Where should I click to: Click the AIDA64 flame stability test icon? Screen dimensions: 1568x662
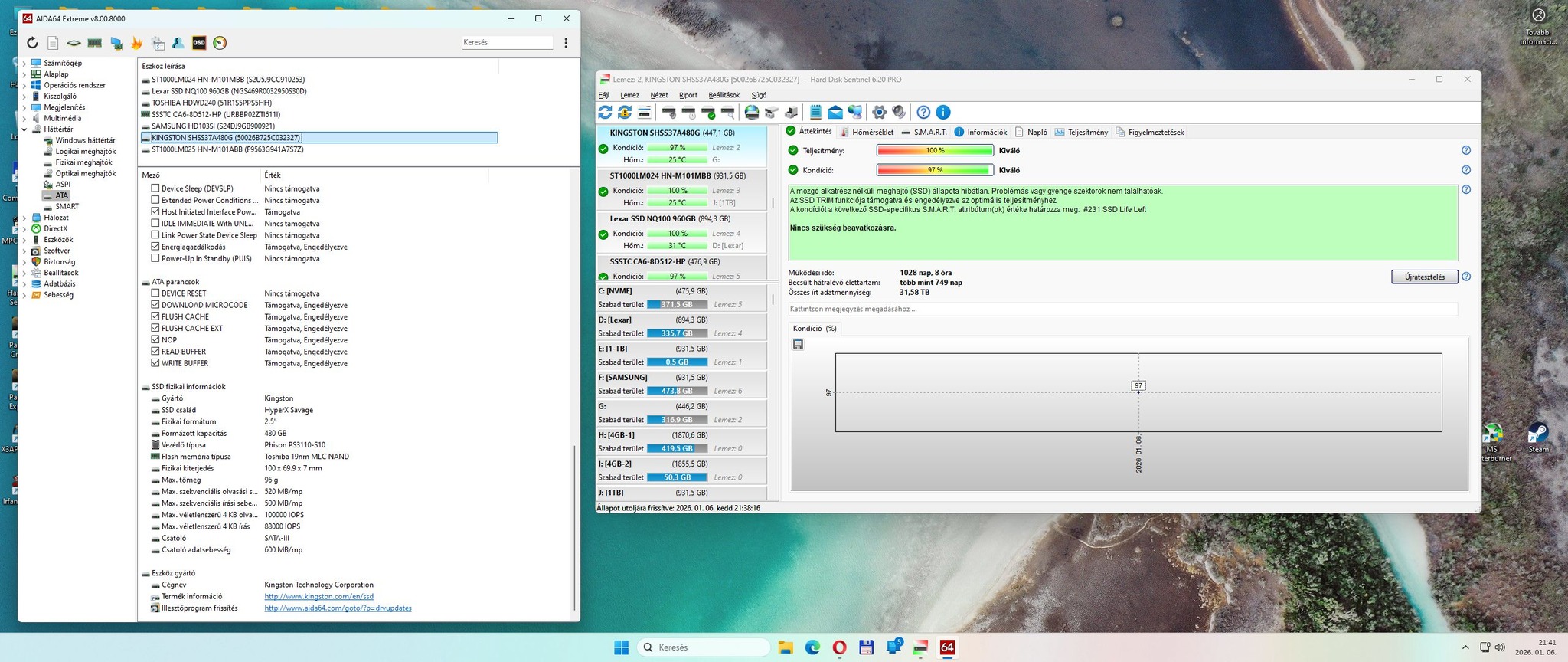click(x=137, y=43)
